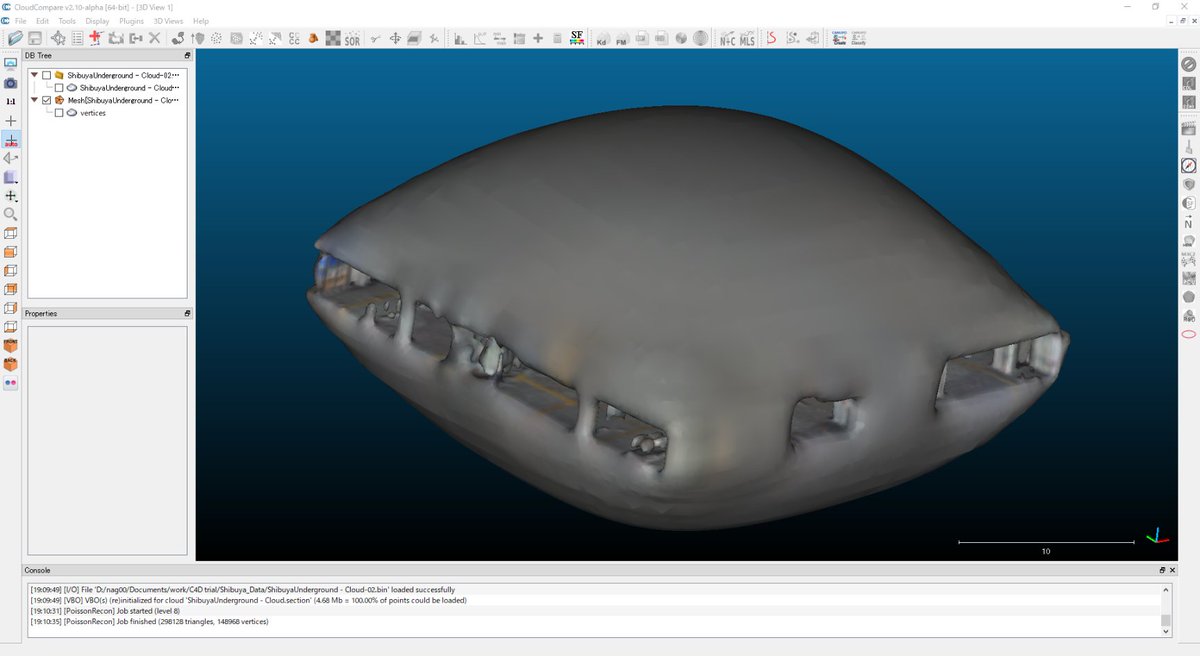Select the point picking tool icon
1200x656 pixels.
click(58, 39)
